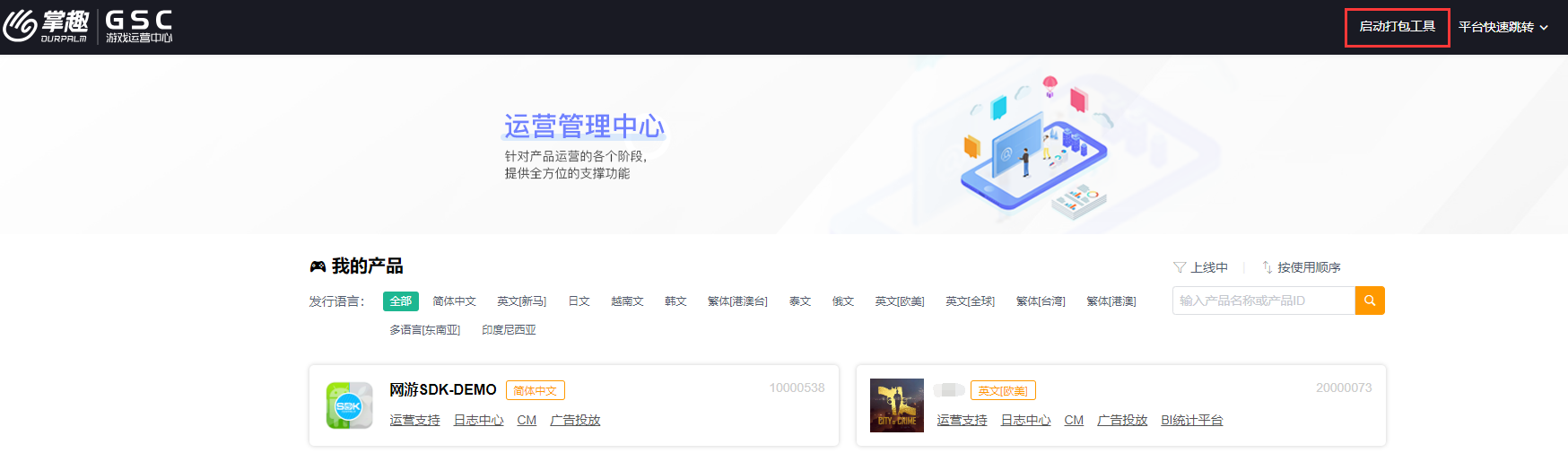Click the 网游SDK-DEMO product icon
This screenshot has width=1568, height=453.
pyautogui.click(x=349, y=405)
